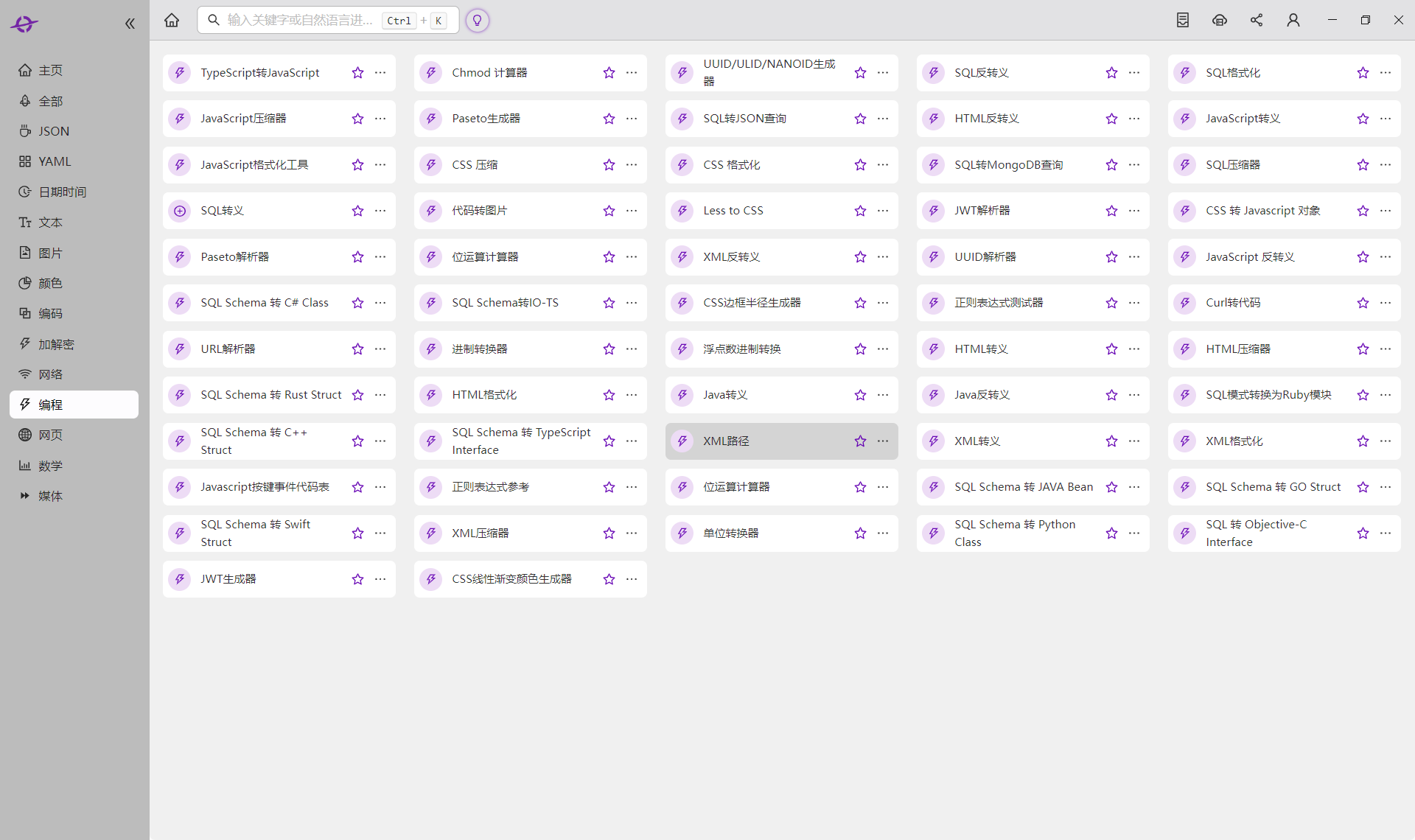Open the 编码 category
The image size is (1415, 840).
[x=74, y=313]
